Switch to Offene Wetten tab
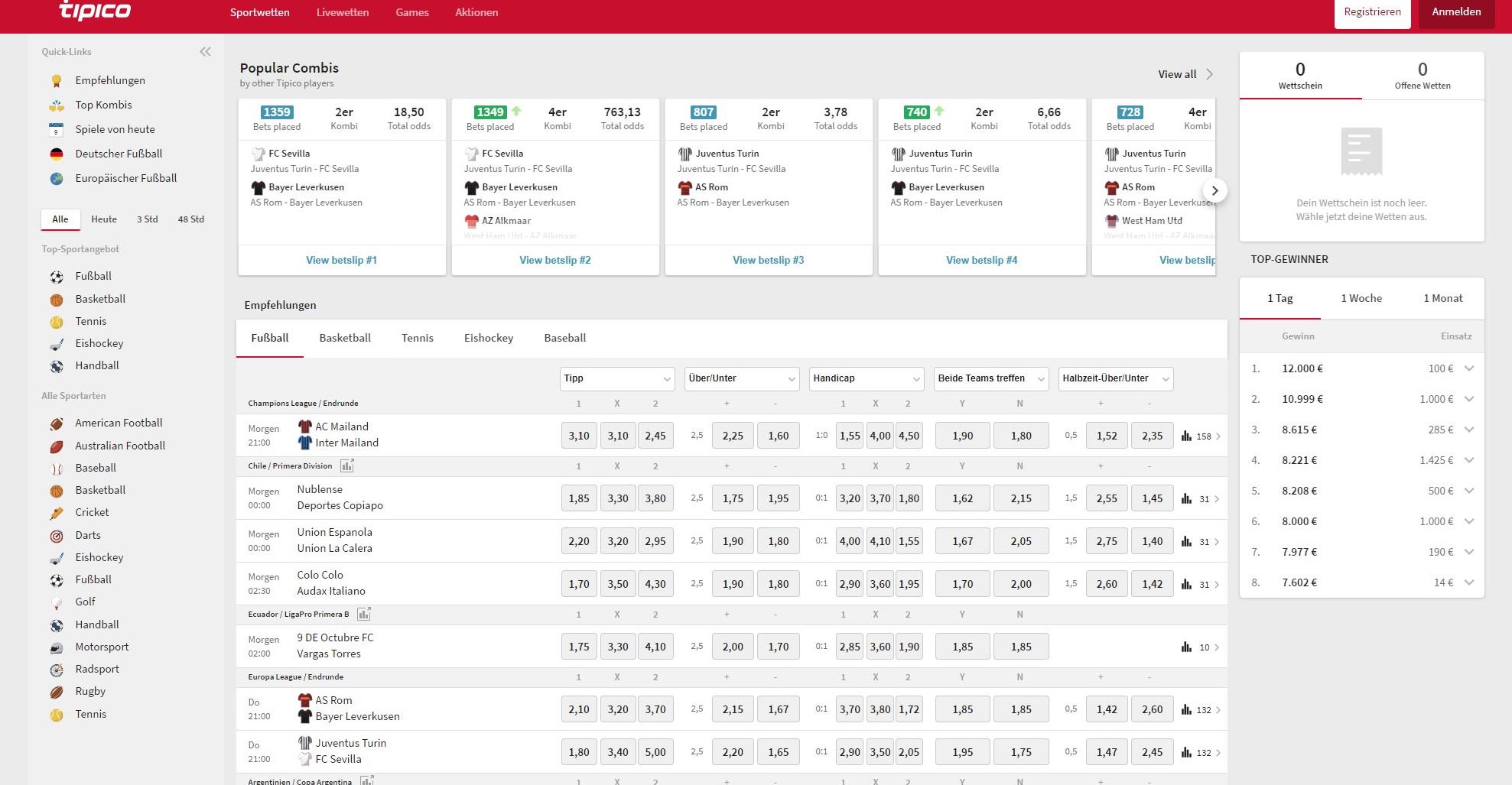1512x785 pixels. tap(1423, 76)
